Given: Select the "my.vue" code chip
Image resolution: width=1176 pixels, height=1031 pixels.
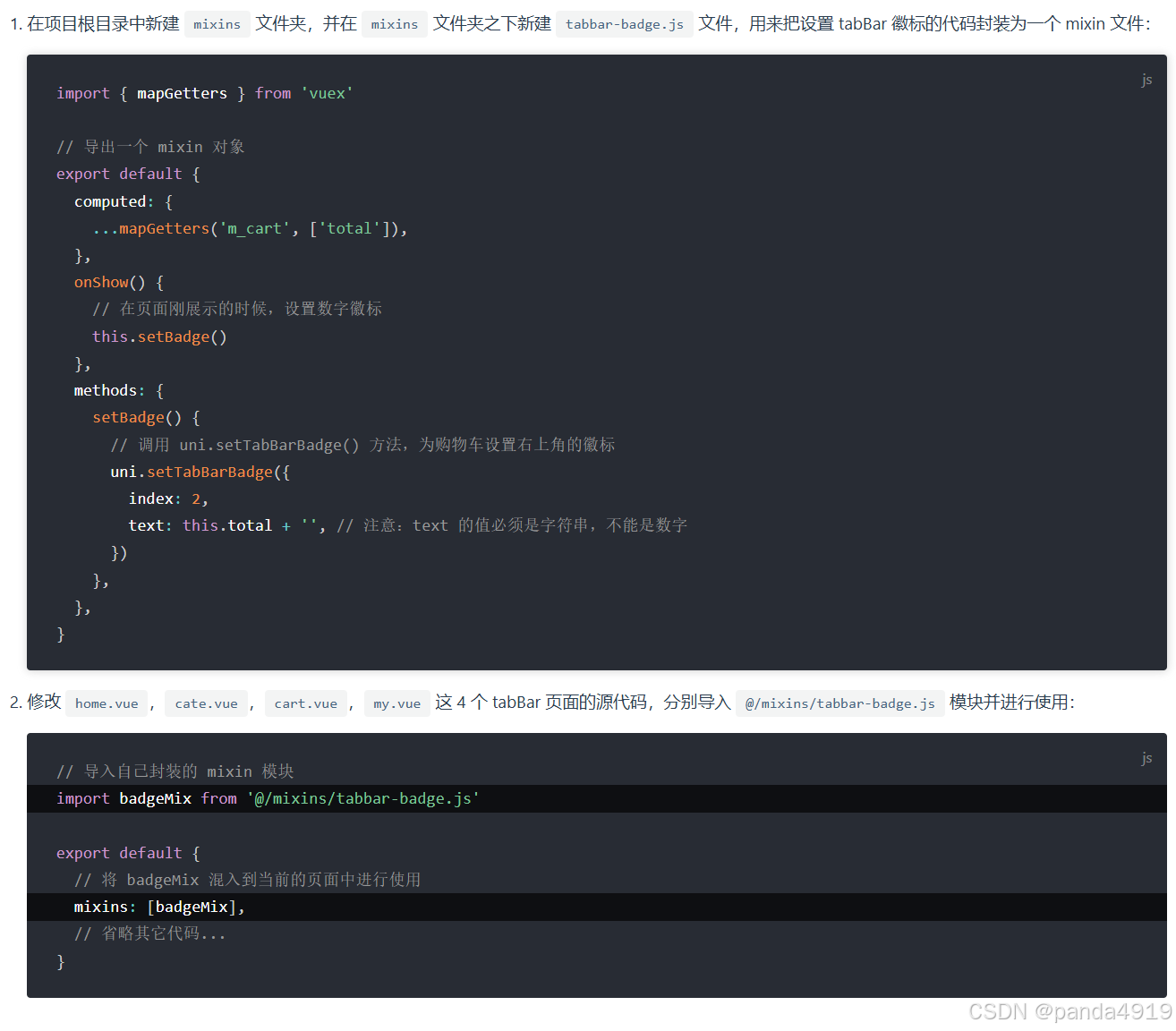Looking at the screenshot, I should pyautogui.click(x=396, y=703).
